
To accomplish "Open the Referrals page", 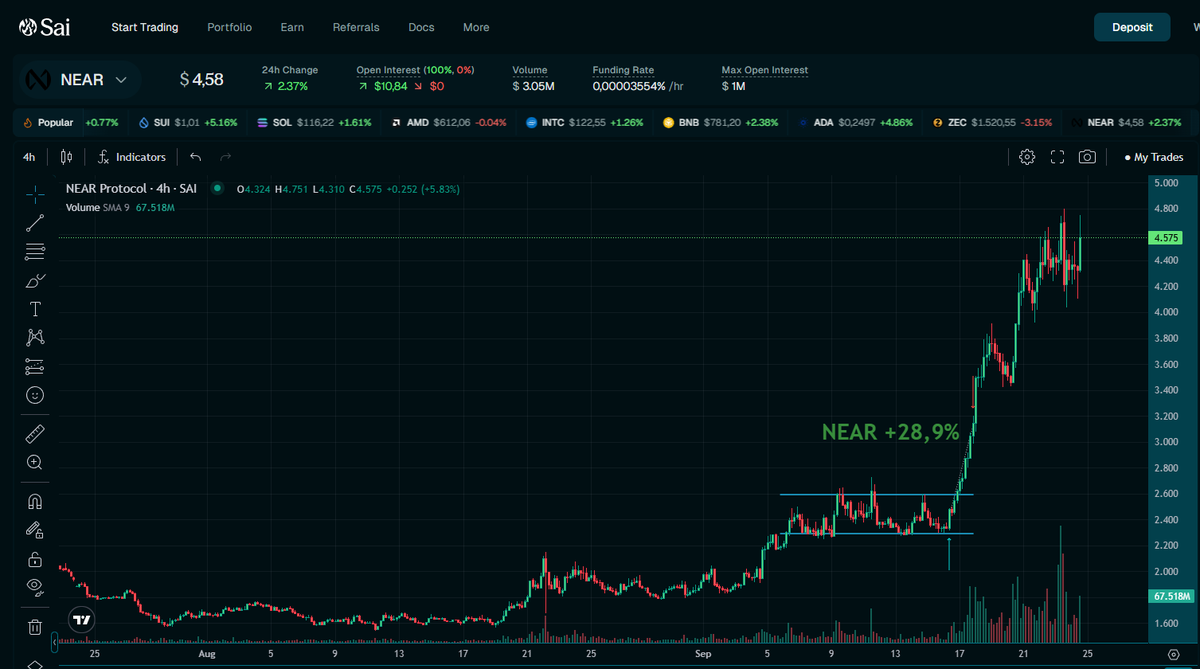I will tap(356, 27).
